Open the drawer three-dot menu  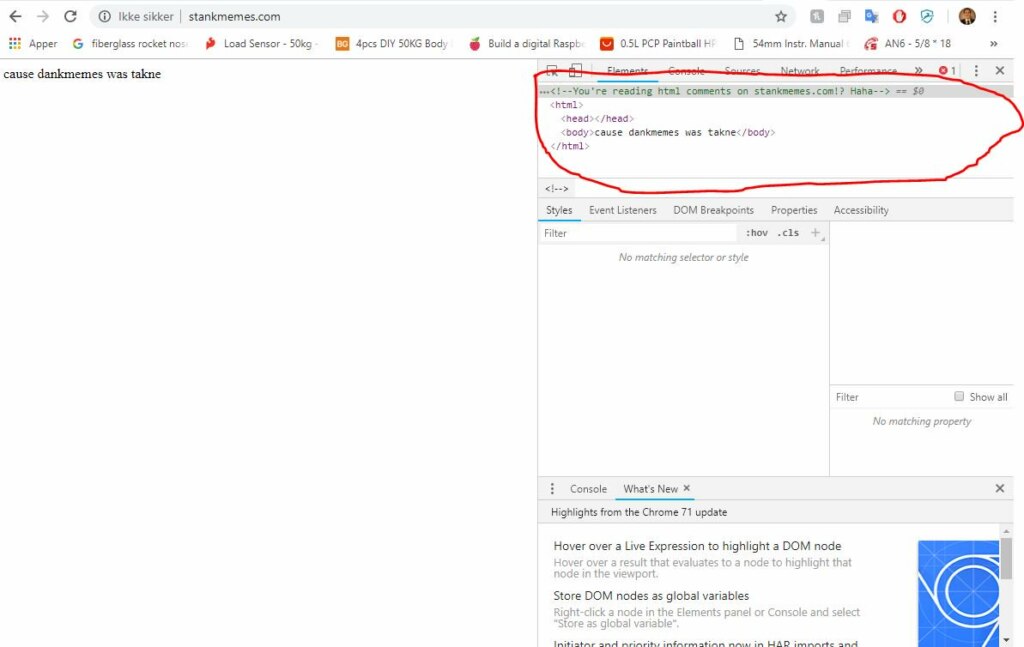[x=552, y=488]
